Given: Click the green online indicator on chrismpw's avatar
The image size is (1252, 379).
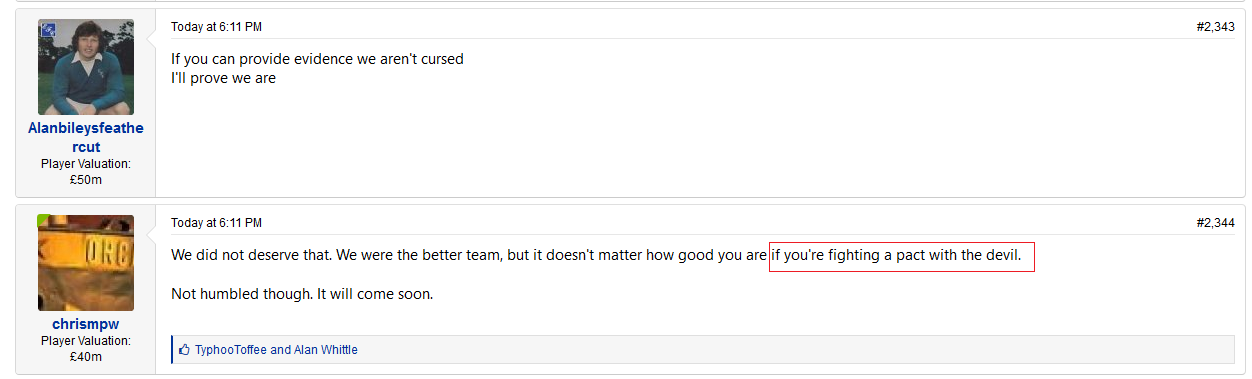Looking at the screenshot, I should (x=43, y=219).
